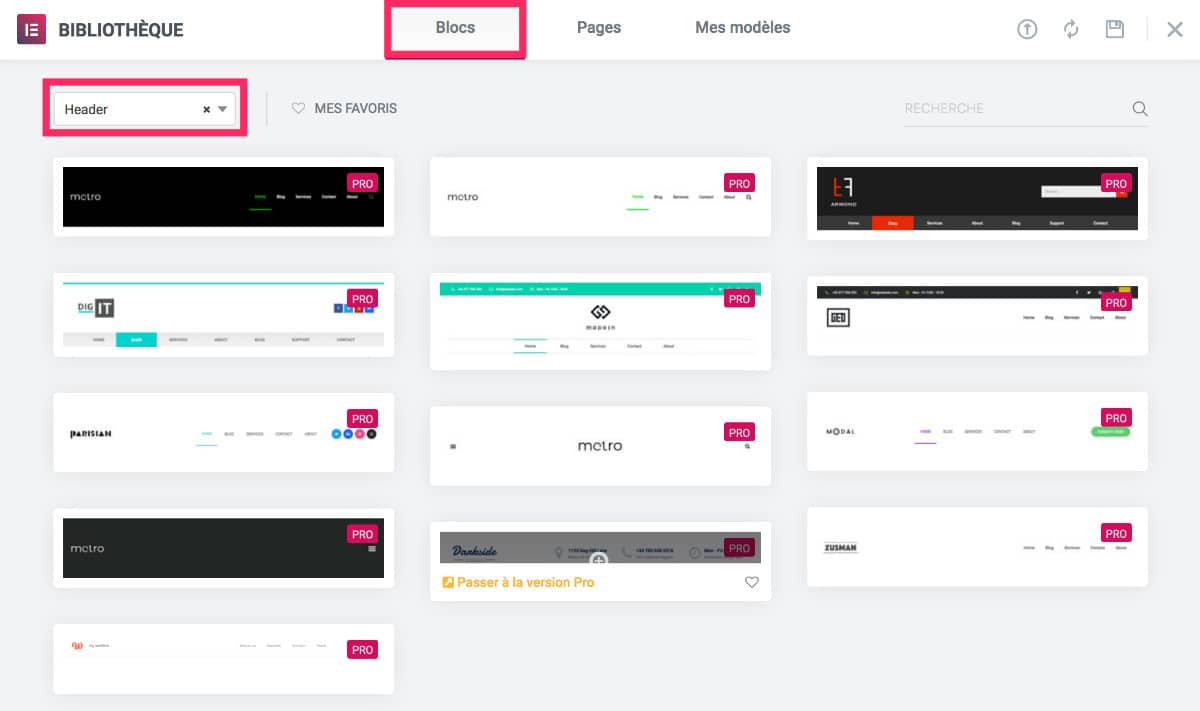Open the Mes modèles tab
1200x711 pixels.
(x=742, y=28)
